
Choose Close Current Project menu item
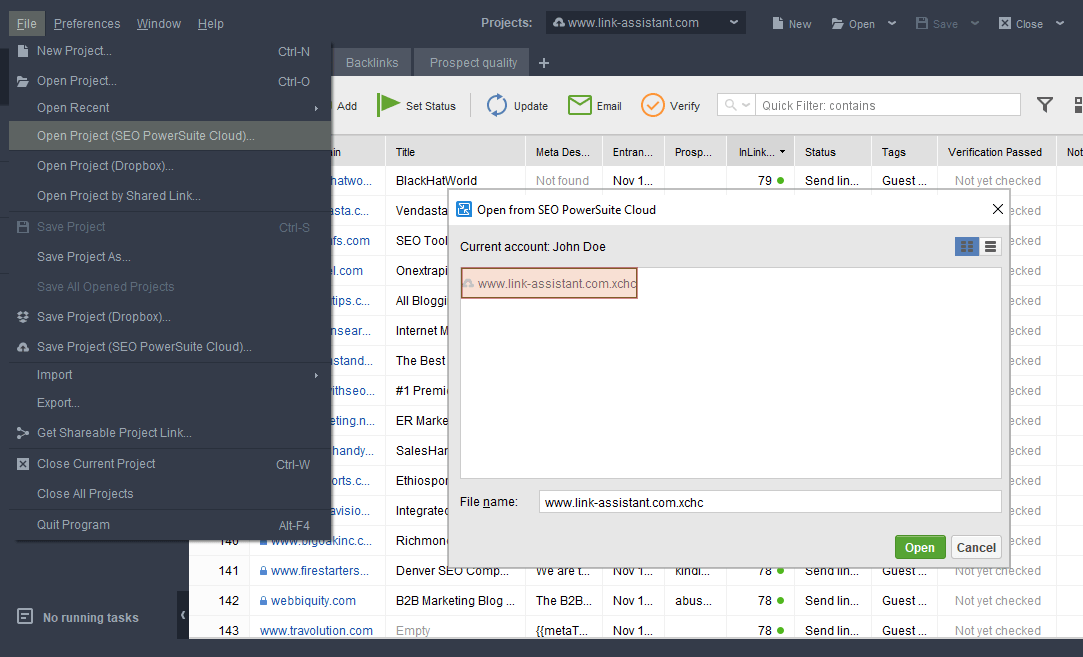point(170,464)
